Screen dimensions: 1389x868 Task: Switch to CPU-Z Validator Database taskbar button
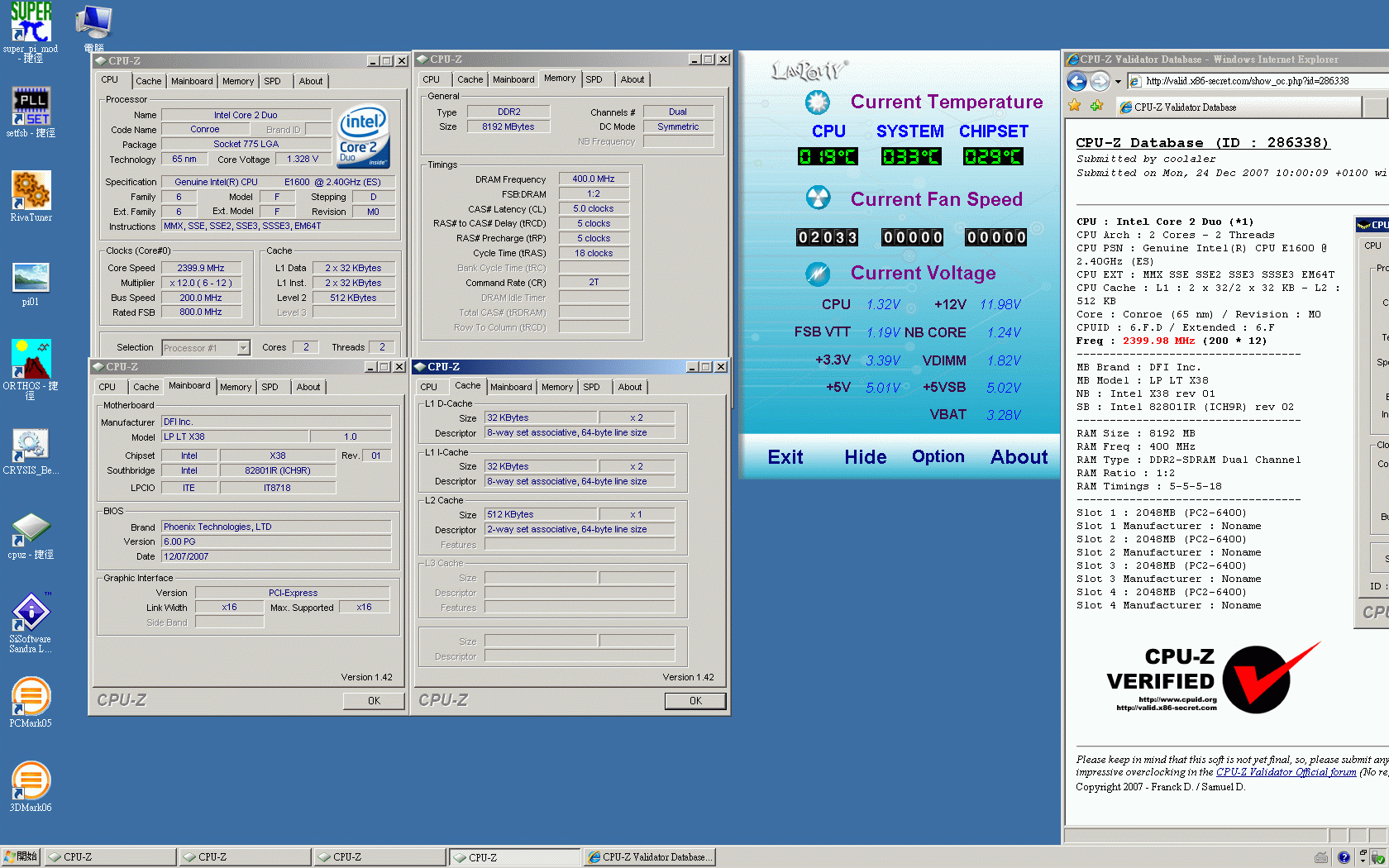click(649, 857)
